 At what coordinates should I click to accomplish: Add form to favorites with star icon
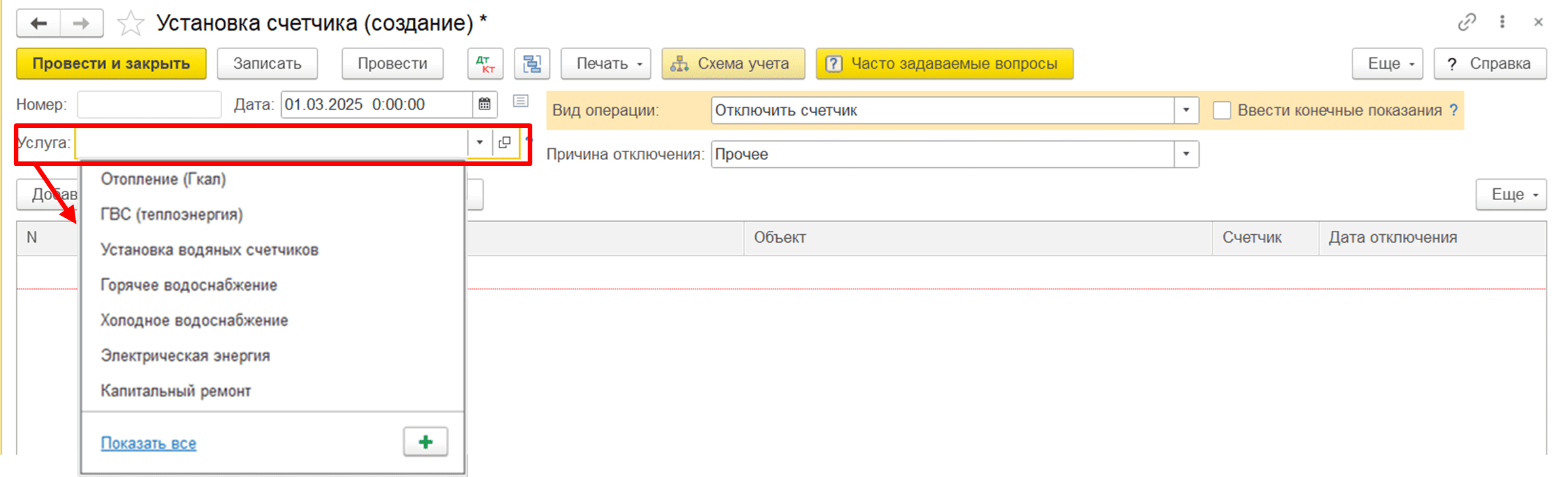pyautogui.click(x=130, y=24)
